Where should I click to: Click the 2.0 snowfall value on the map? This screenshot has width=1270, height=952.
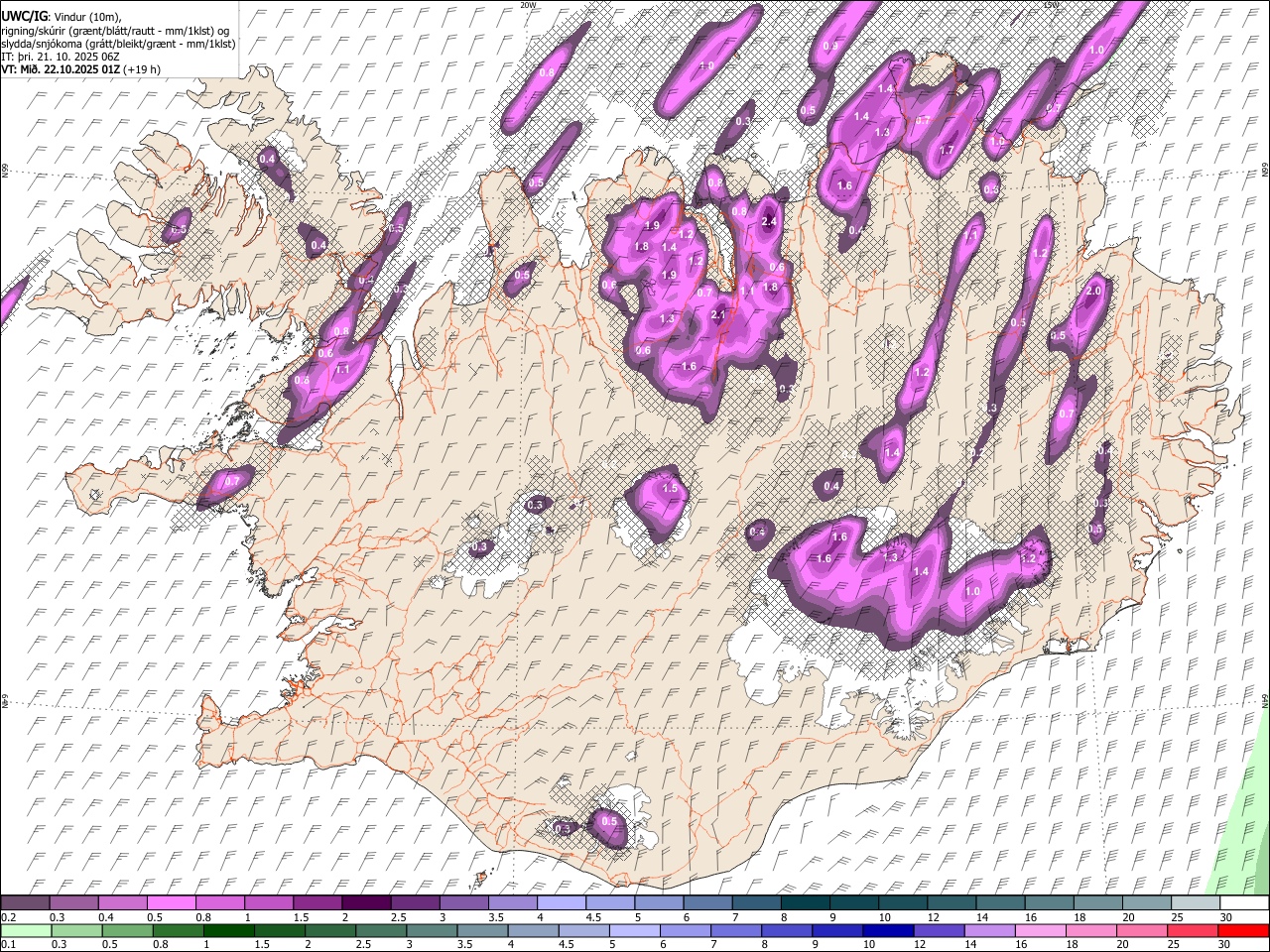(1094, 292)
